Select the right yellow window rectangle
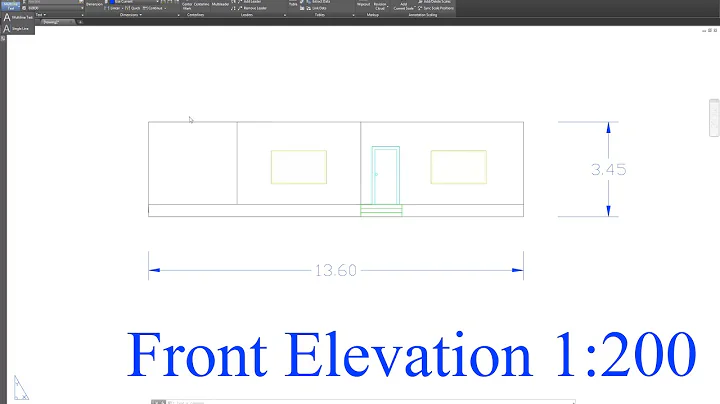Image resolution: width=720 pixels, height=404 pixels. coord(459,167)
